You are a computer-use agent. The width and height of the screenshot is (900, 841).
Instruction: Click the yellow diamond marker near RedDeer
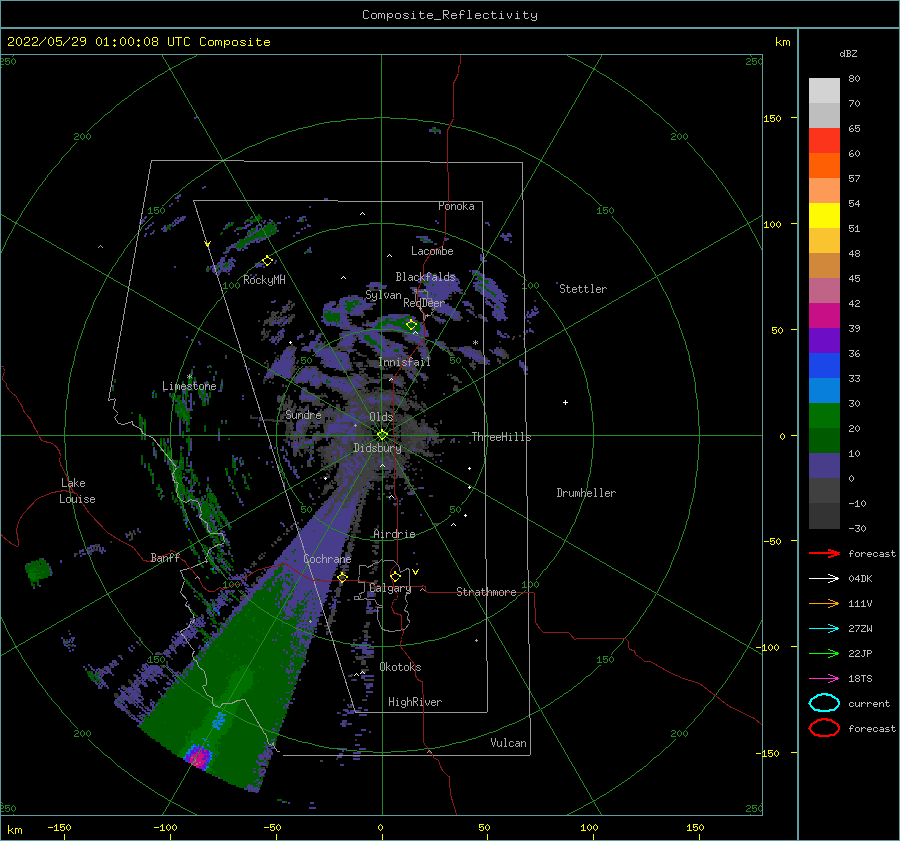tap(412, 325)
